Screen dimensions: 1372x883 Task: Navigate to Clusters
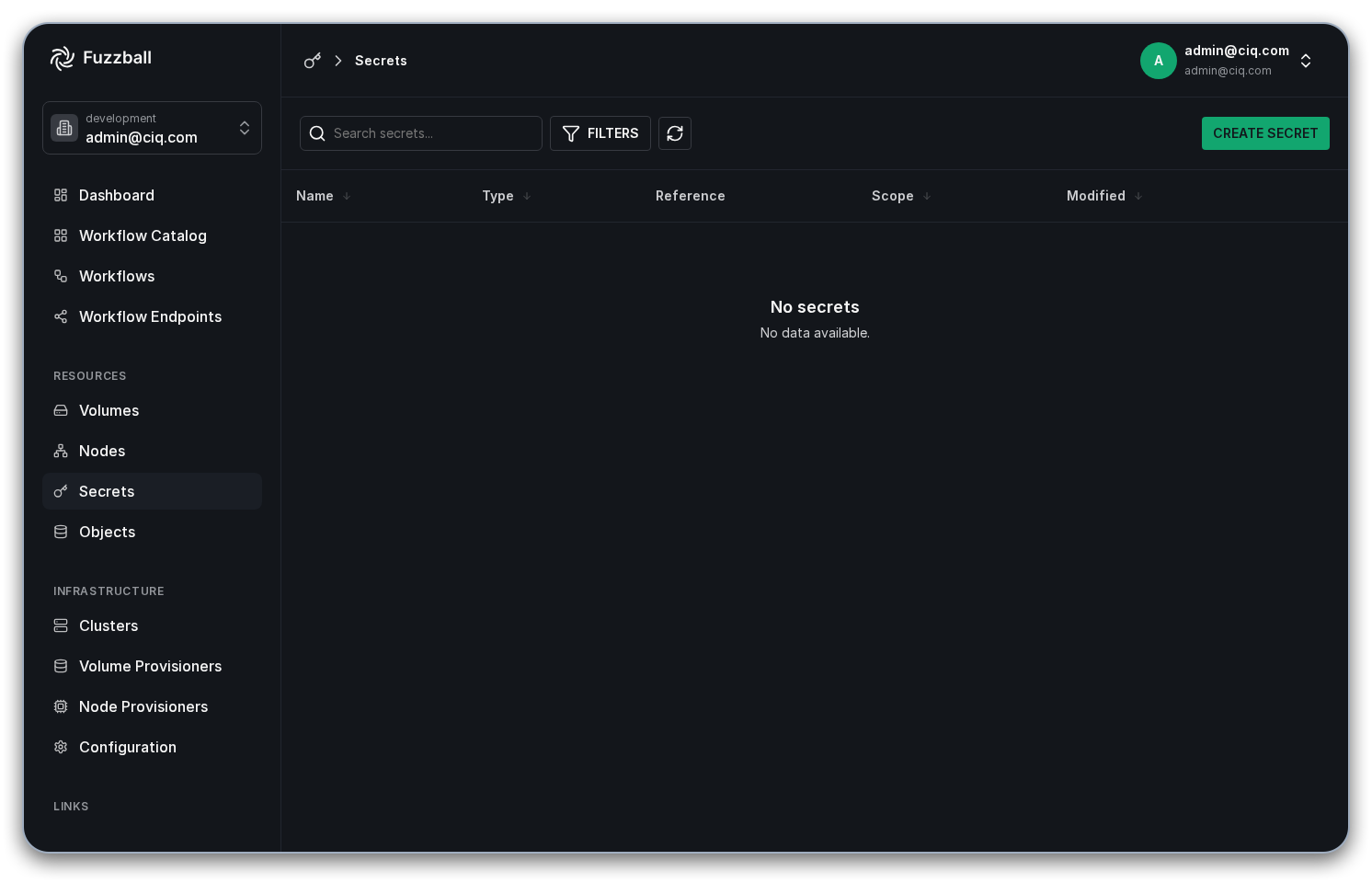[152, 625]
